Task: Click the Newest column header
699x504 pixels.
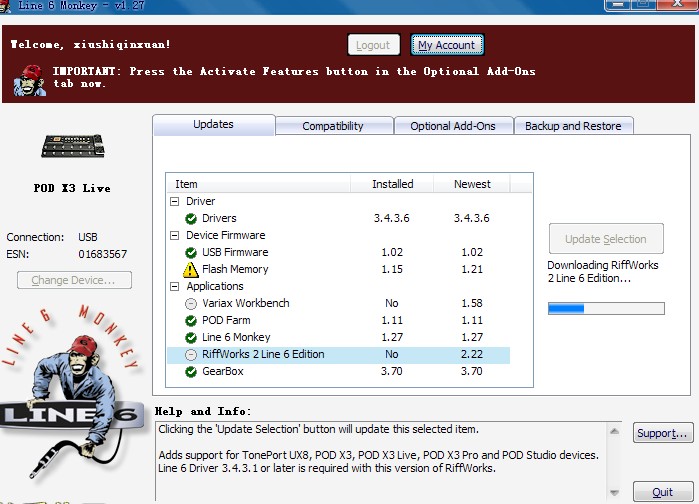Action: point(472,184)
